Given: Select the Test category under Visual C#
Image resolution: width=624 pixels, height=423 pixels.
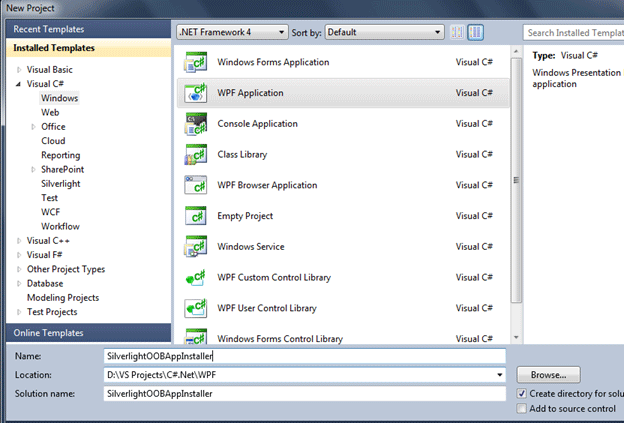Looking at the screenshot, I should point(49,198).
